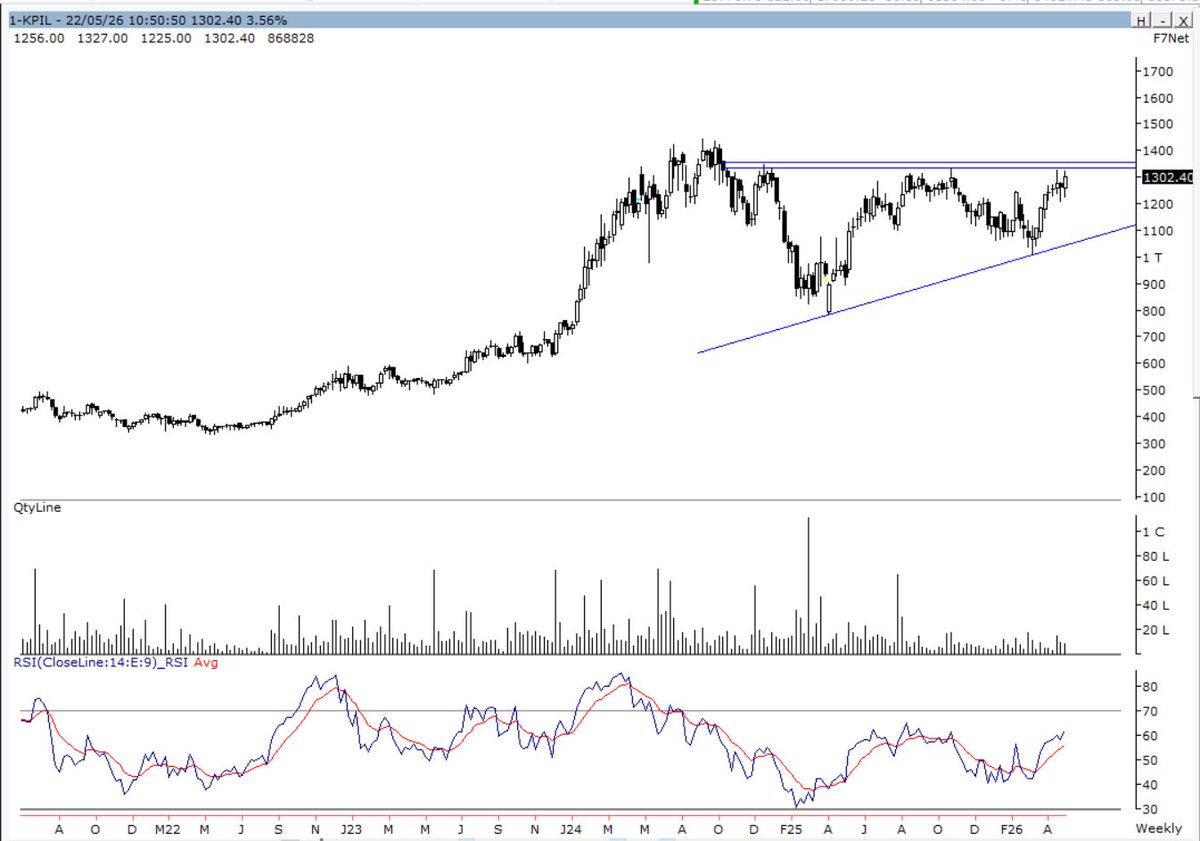Click the H button in chart header
The height and width of the screenshot is (841, 1200).
1142,22
